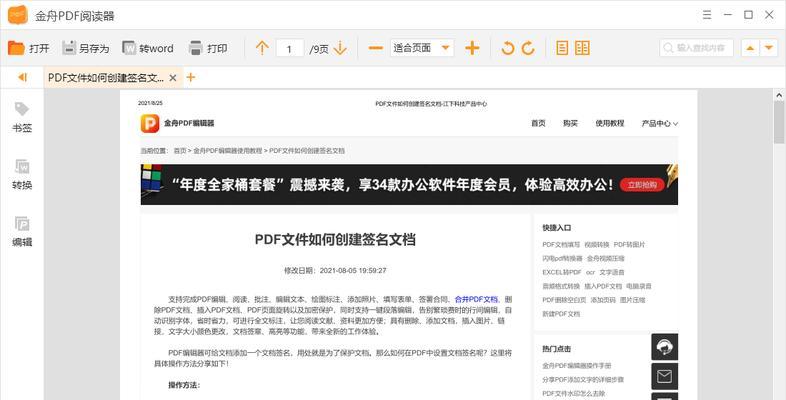
Task: Click the 操作方法： heading text
Action: (x=184, y=385)
